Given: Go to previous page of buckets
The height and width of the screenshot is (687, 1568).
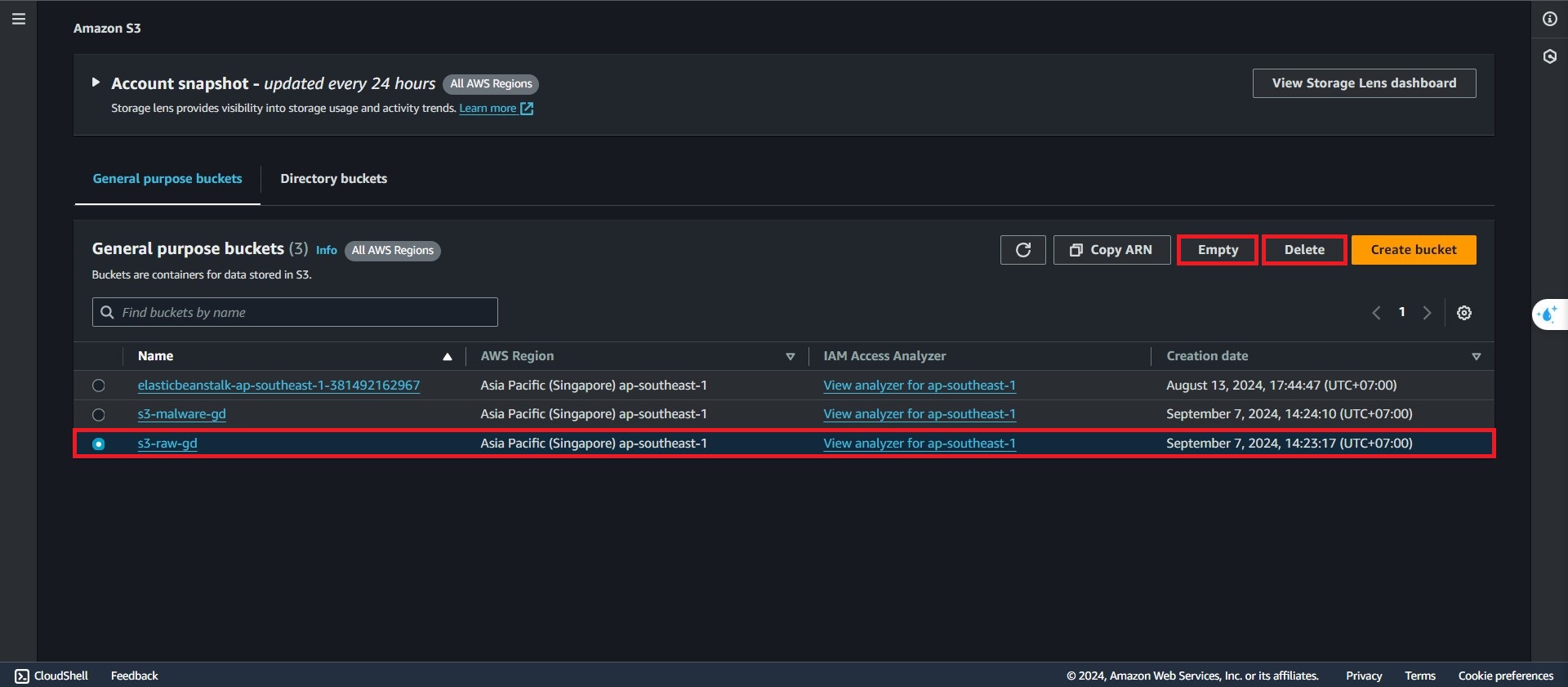Looking at the screenshot, I should tap(1376, 313).
